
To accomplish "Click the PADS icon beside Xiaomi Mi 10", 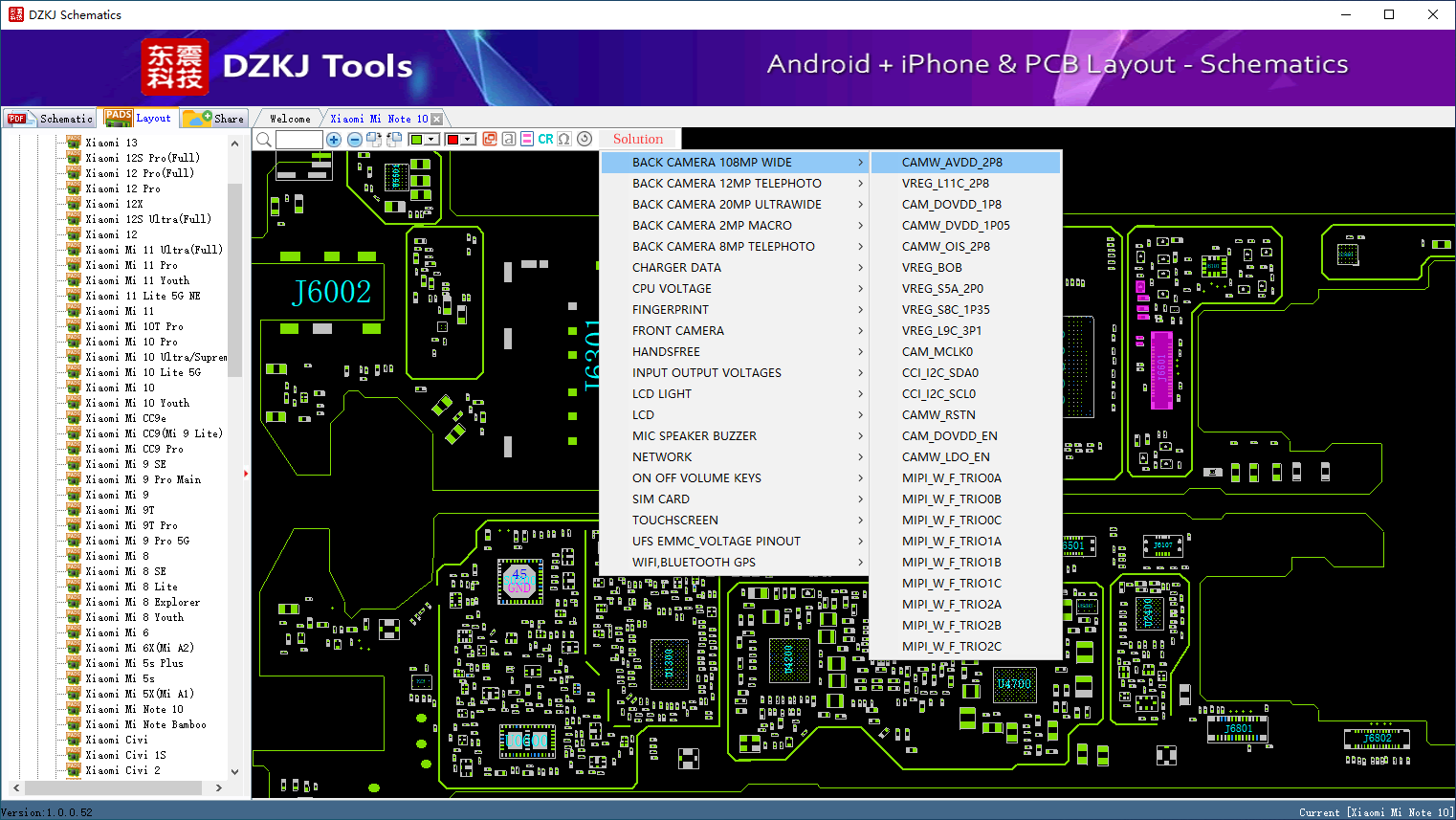I will point(74,388).
